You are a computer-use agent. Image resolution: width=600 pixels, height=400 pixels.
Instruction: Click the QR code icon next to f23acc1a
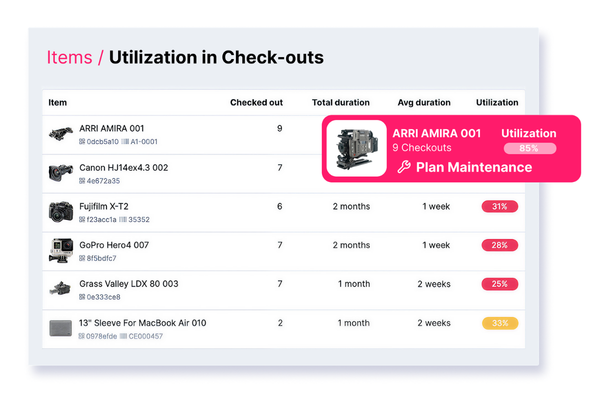pos(82,220)
